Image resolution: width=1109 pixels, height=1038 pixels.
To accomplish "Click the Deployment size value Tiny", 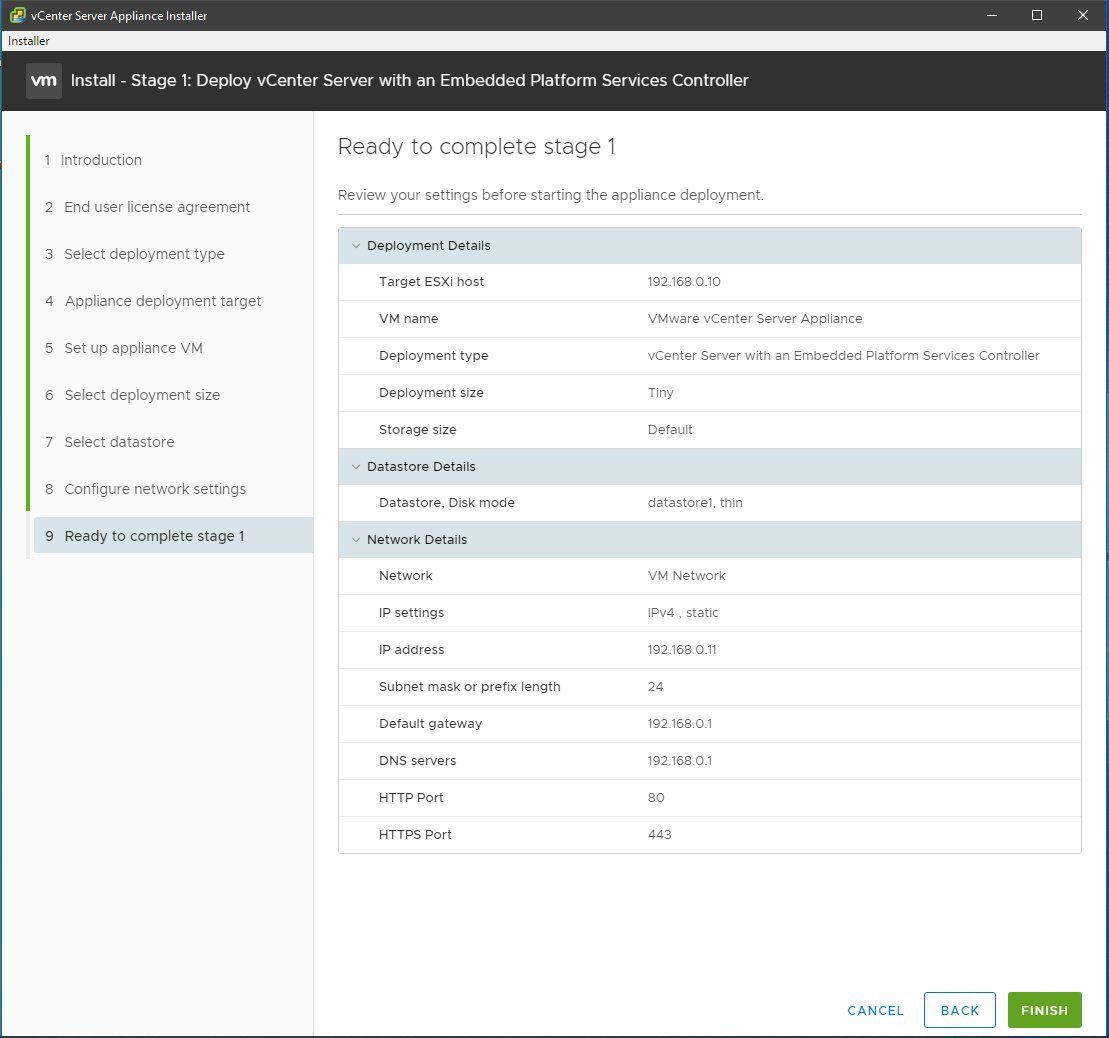I will point(661,392).
